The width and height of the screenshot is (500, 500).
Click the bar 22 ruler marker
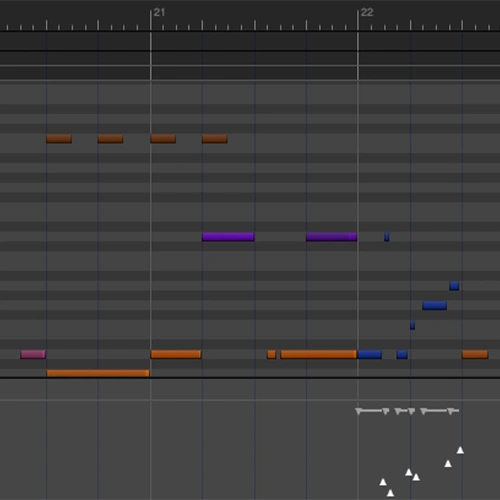[367, 13]
